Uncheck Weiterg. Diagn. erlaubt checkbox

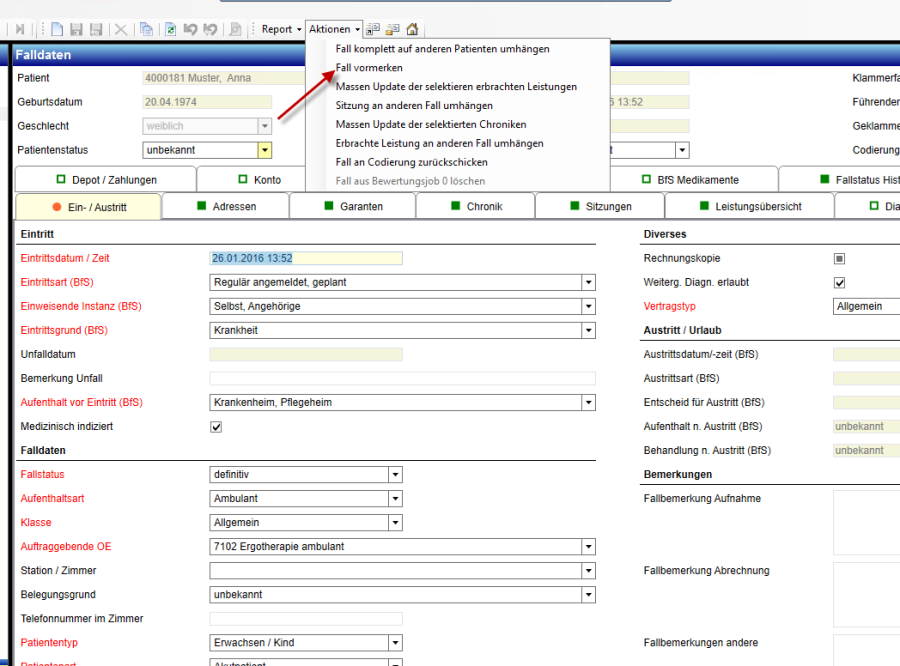click(x=840, y=283)
